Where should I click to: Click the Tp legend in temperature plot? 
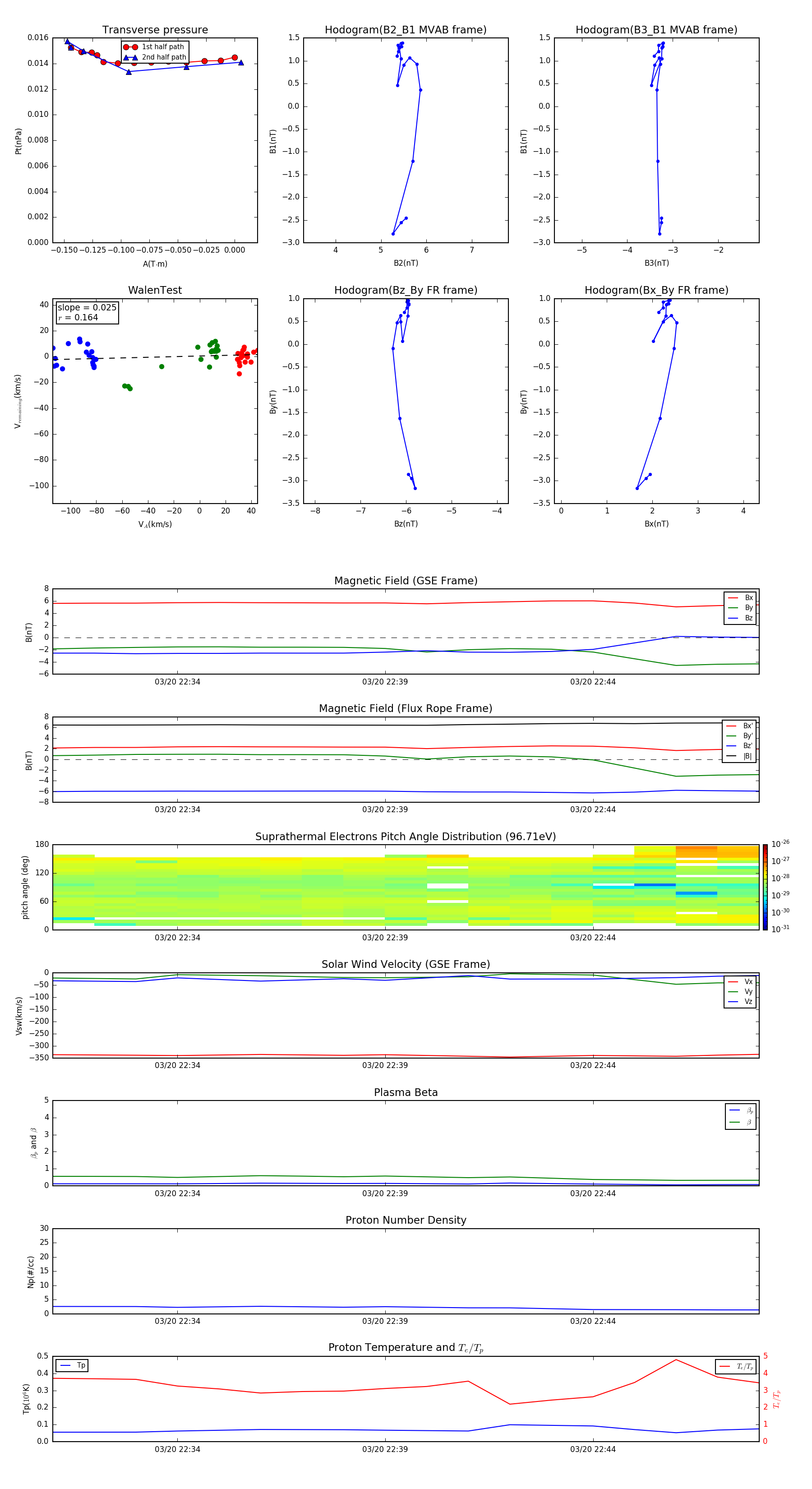tap(72, 1366)
